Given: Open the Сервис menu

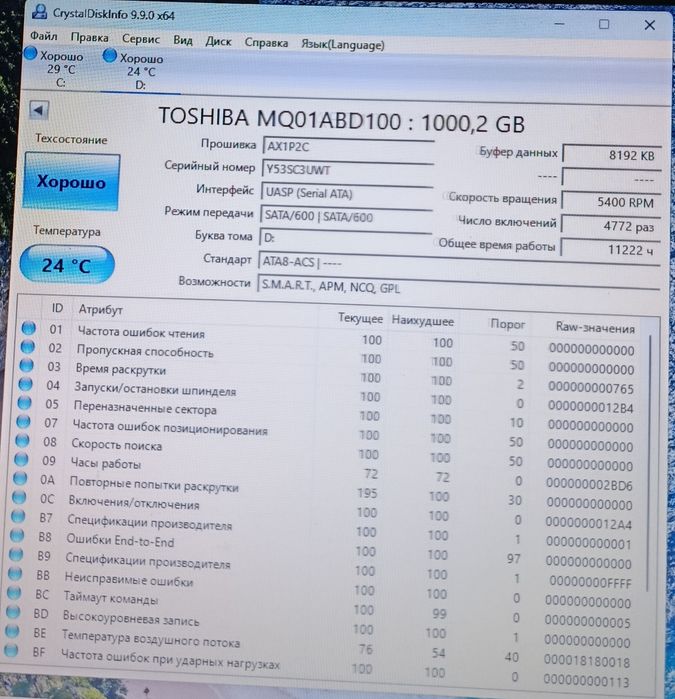Looking at the screenshot, I should click(x=141, y=39).
